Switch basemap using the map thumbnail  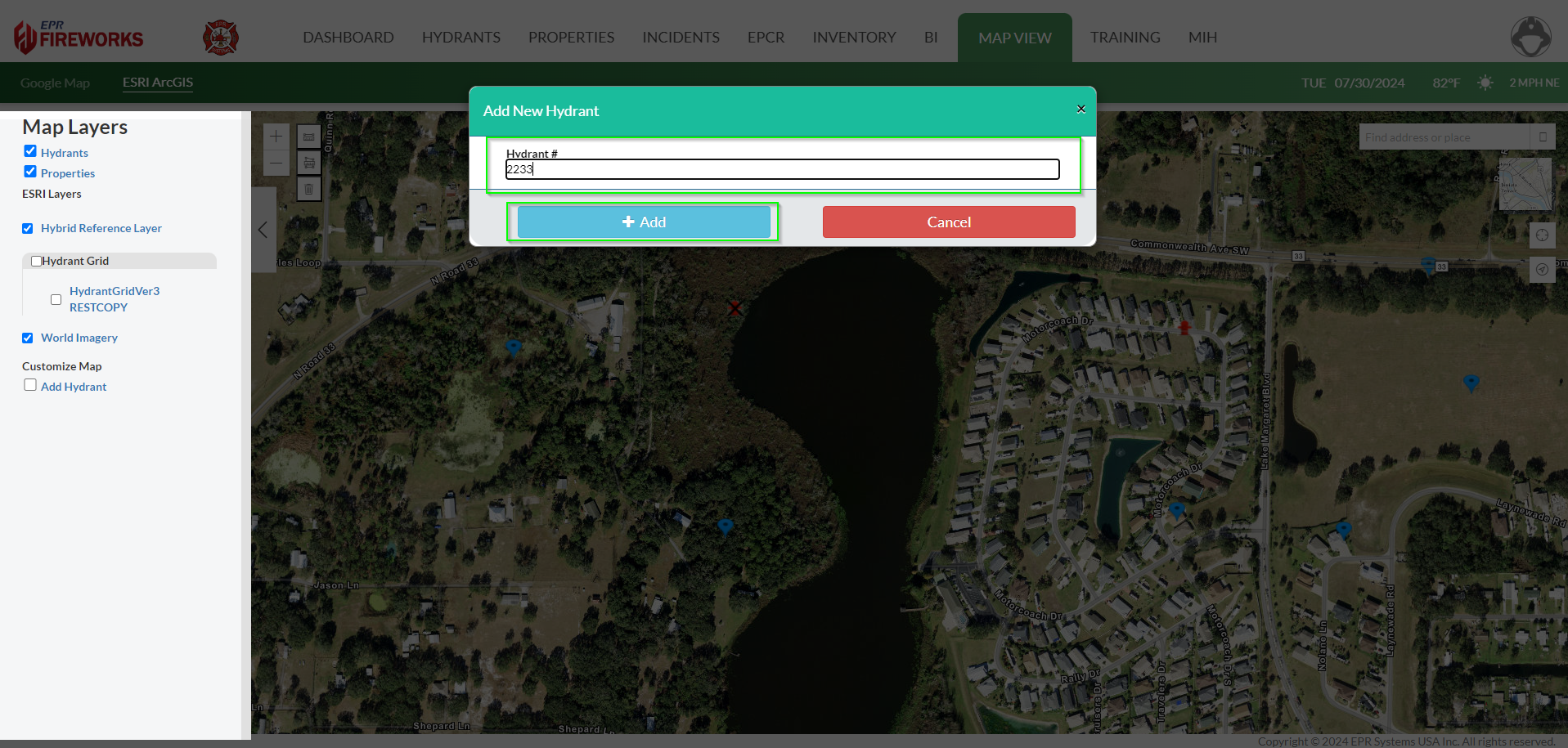(1525, 184)
